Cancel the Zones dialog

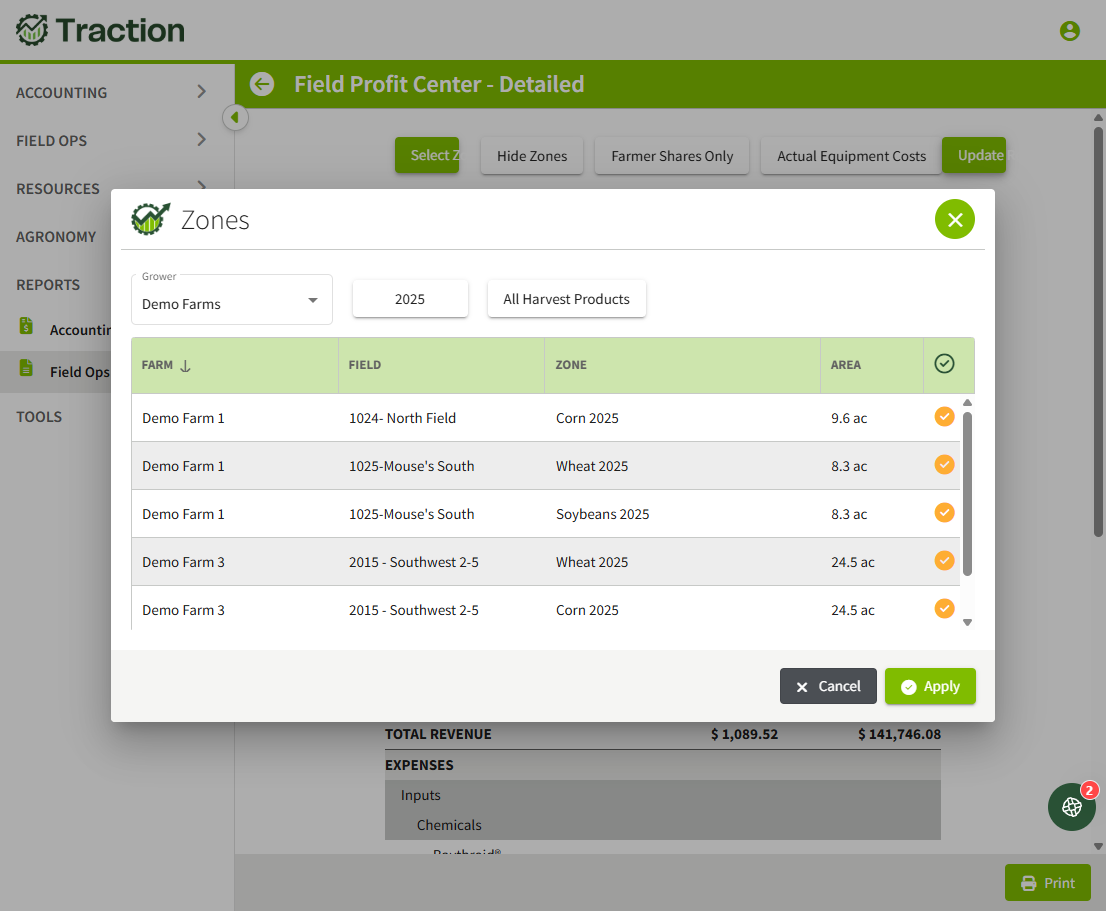tap(828, 686)
